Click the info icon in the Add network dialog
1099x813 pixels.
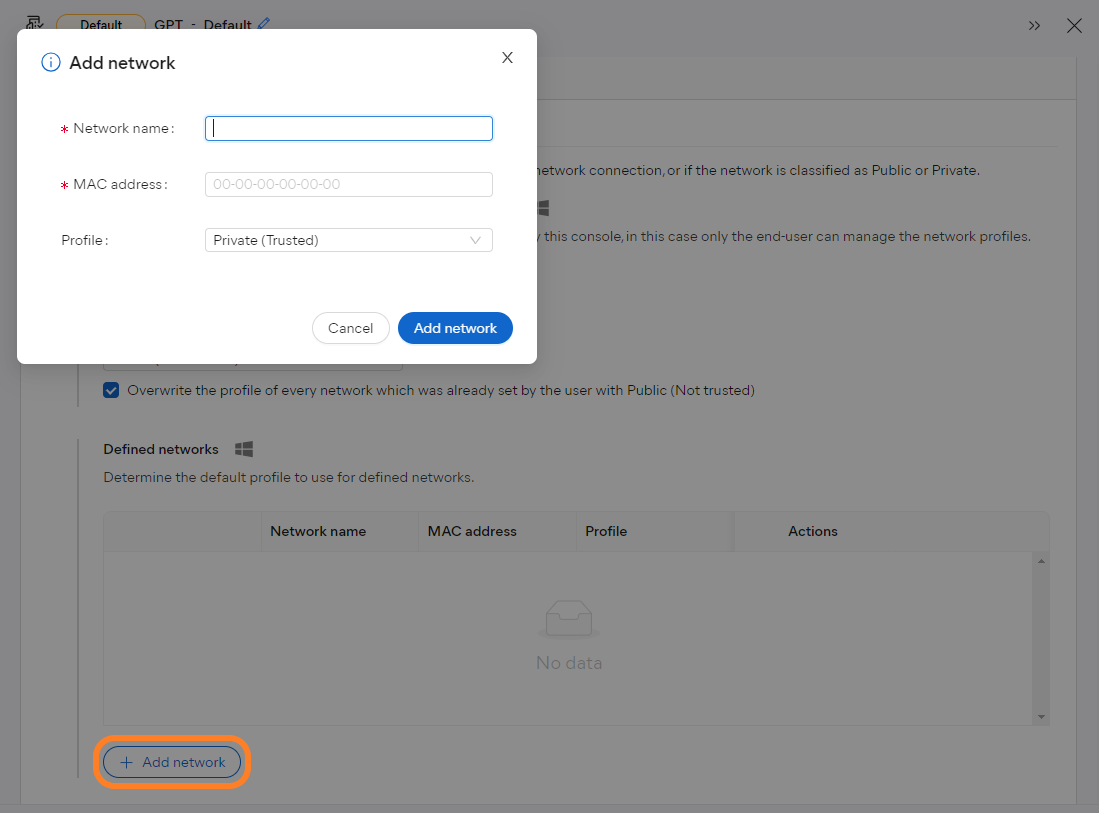[51, 62]
